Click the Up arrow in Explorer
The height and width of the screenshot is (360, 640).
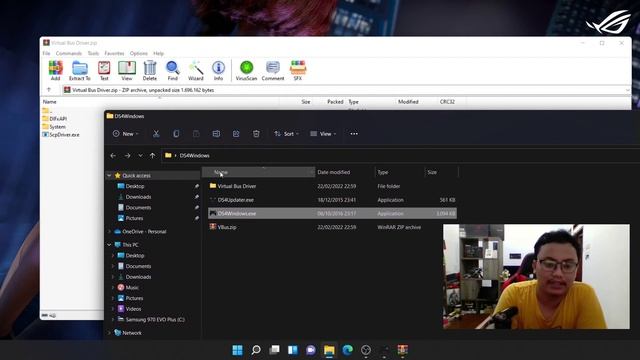152,156
